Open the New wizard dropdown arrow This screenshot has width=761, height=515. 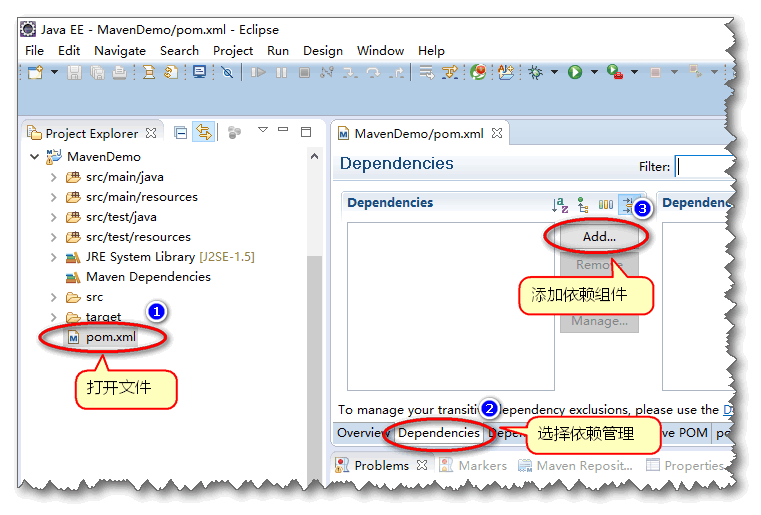click(x=54, y=72)
